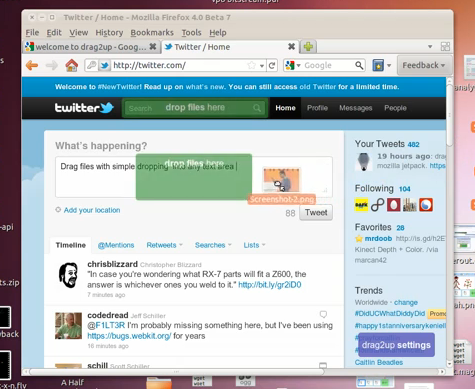Click the grayed forward arrow button
This screenshot has height=389, width=475.
52,65
